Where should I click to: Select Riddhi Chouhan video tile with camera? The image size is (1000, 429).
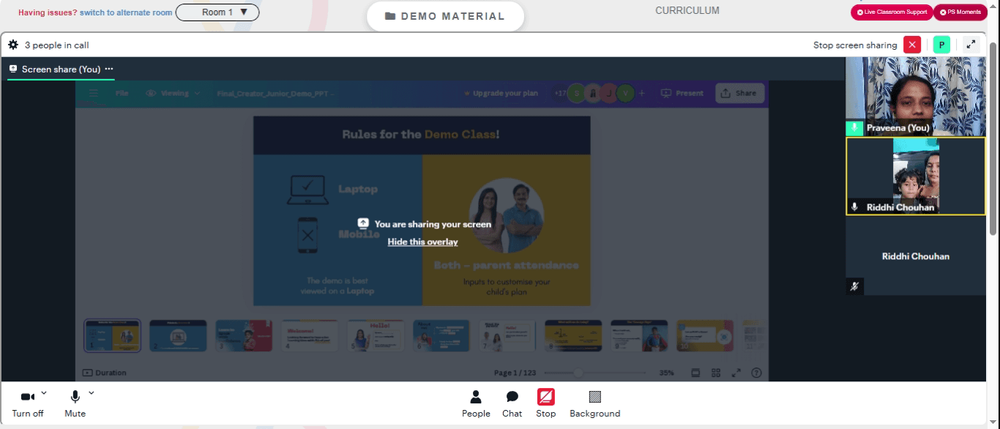[x=915, y=176]
